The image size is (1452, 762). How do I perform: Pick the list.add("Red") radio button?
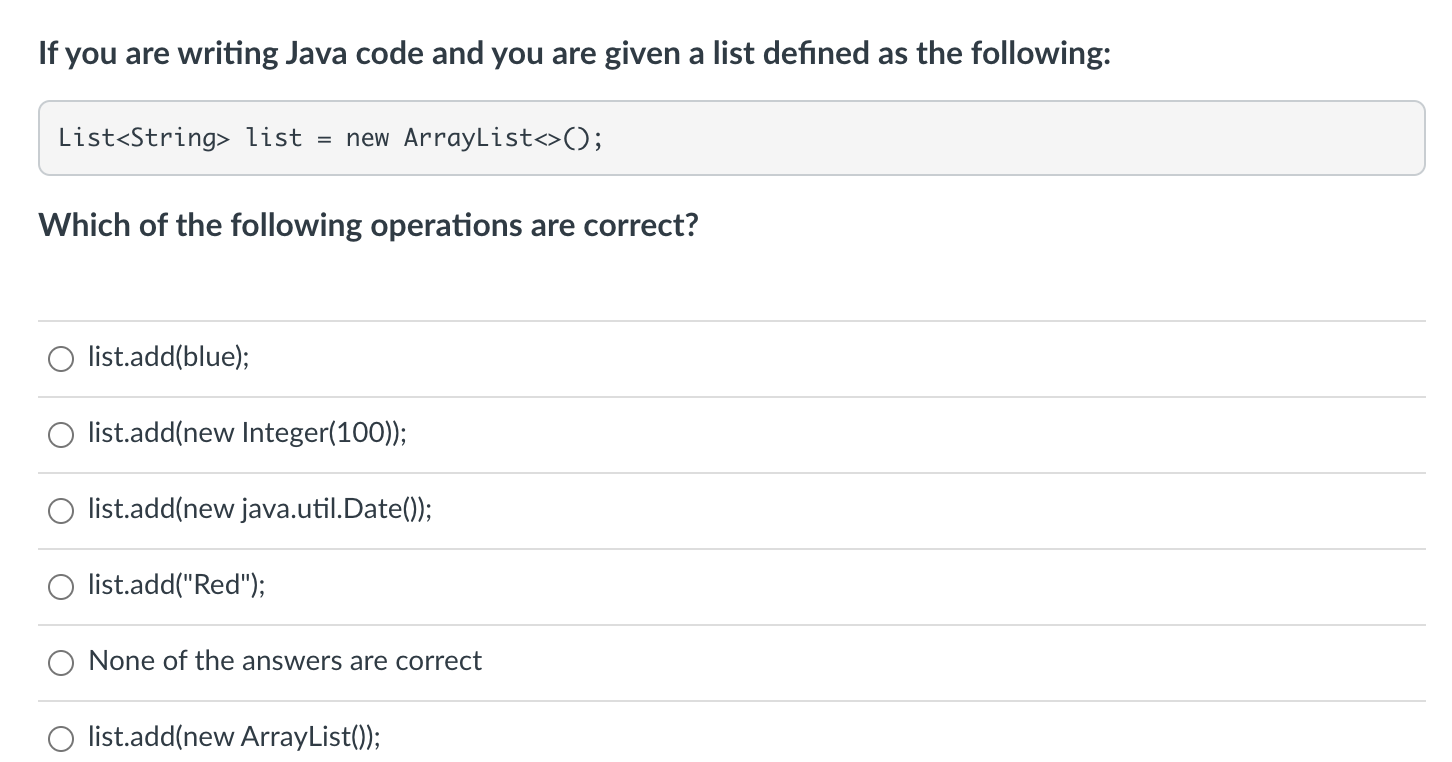click(x=61, y=586)
